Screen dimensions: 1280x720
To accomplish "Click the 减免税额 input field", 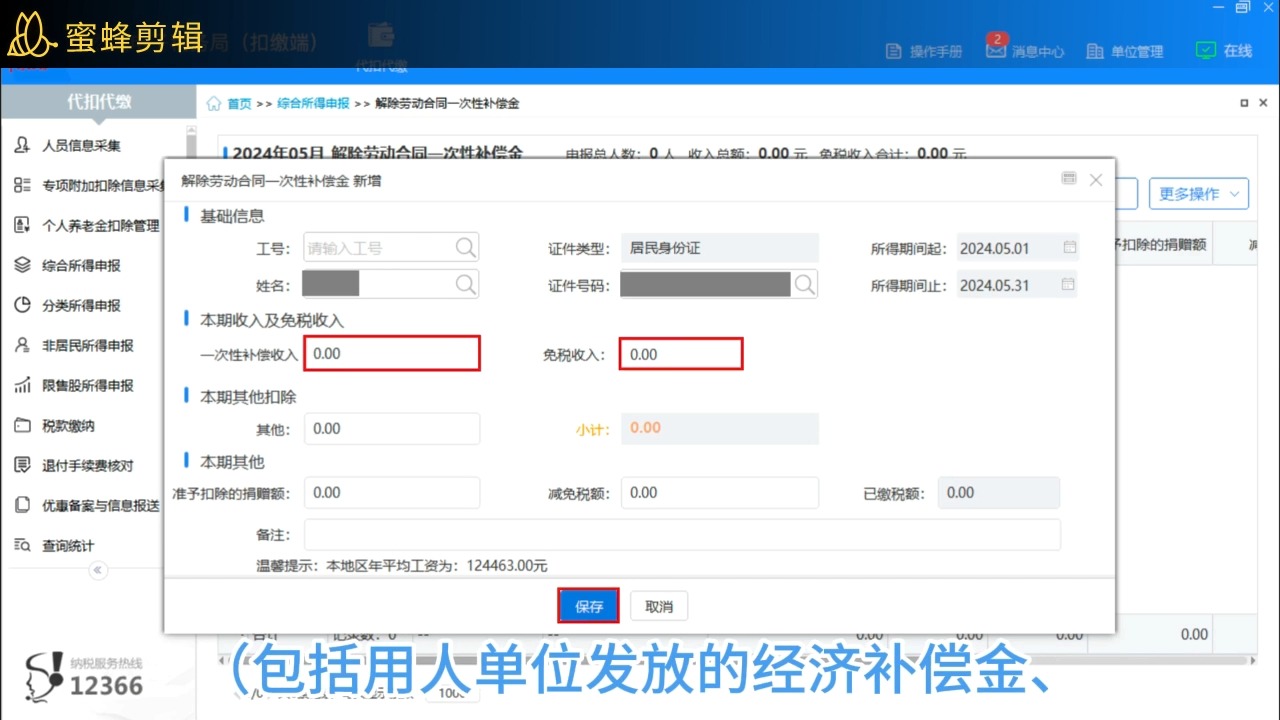I will tap(720, 492).
